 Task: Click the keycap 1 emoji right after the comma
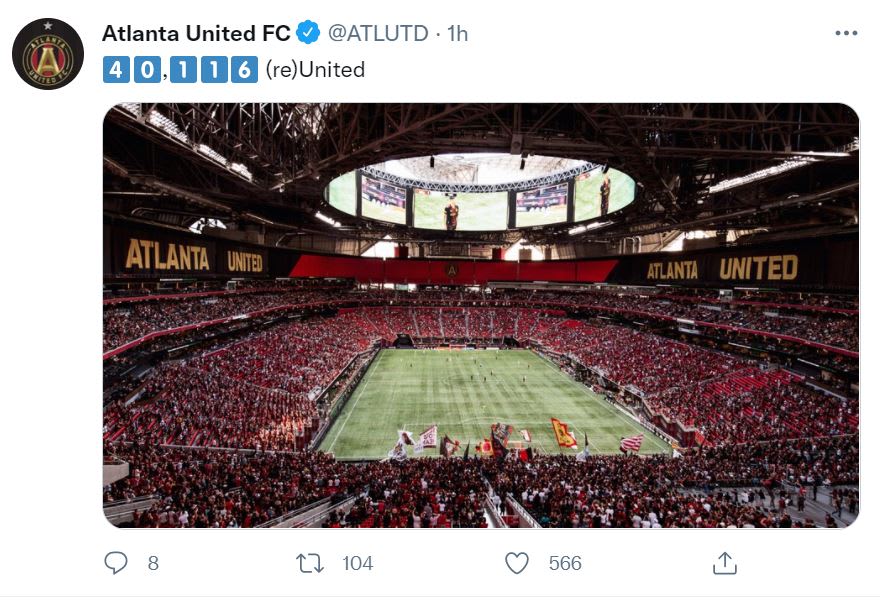click(183, 70)
